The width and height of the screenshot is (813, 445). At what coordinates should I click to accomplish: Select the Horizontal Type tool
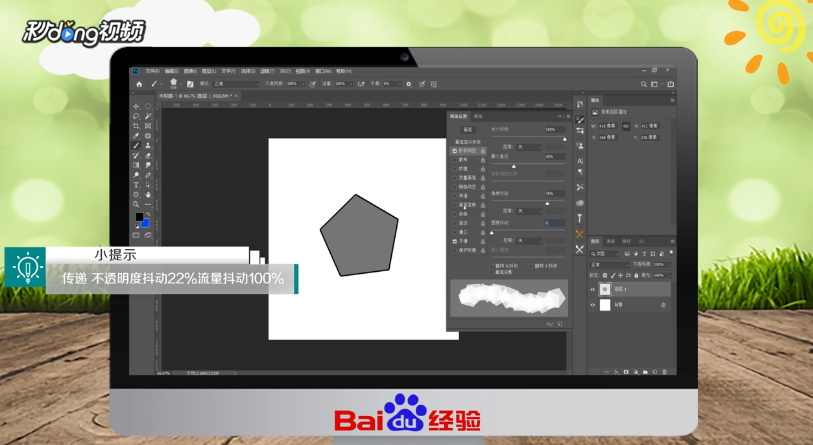coord(136,185)
